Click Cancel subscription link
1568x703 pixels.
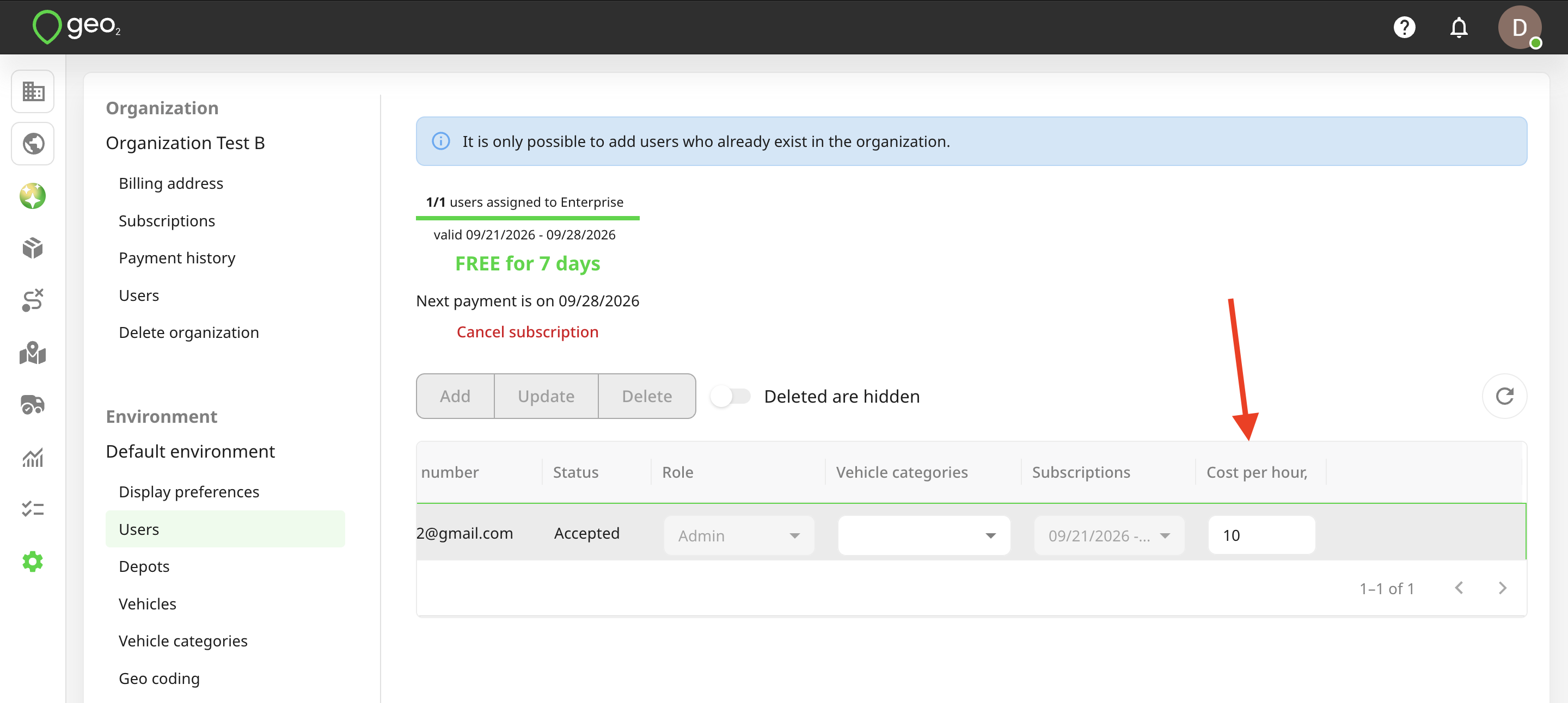tap(527, 331)
